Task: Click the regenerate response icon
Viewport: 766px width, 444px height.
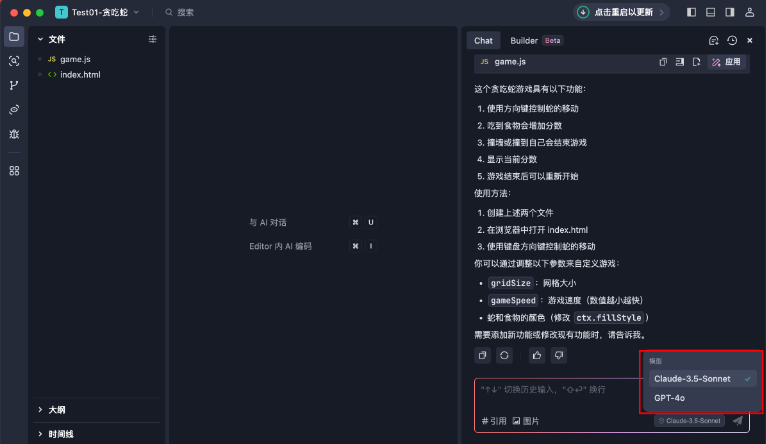Action: [x=506, y=355]
